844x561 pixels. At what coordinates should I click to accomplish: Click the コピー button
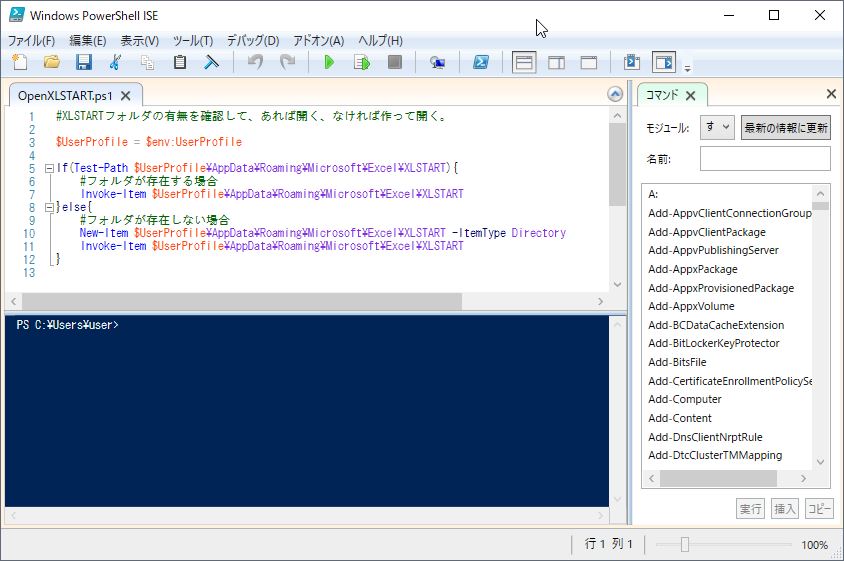pyautogui.click(x=819, y=509)
